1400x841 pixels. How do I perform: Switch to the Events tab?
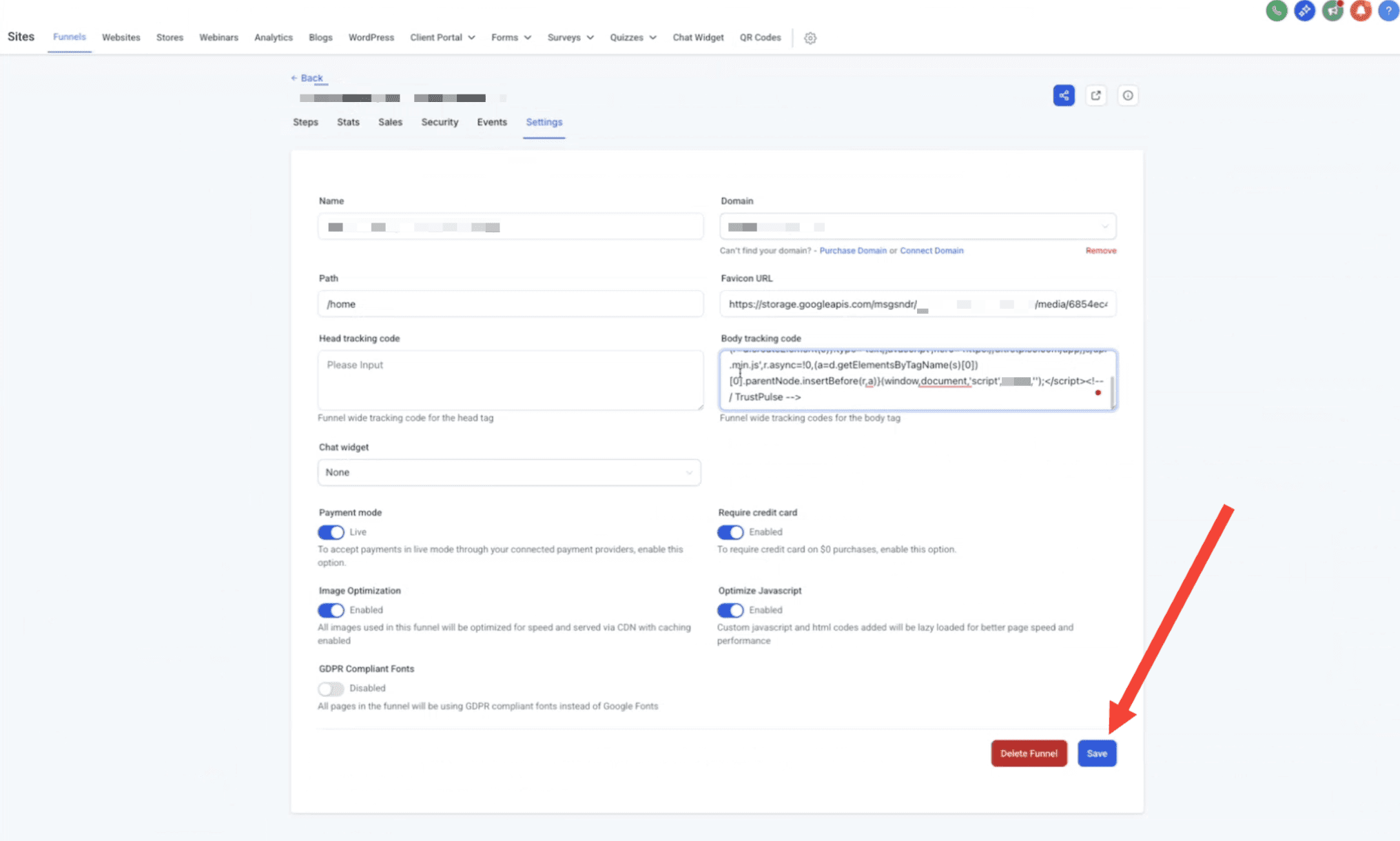coord(492,122)
